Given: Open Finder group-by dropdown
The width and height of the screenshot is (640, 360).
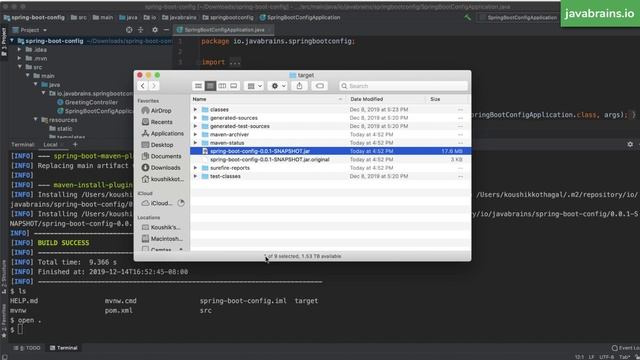Looking at the screenshot, I should tap(254, 86).
